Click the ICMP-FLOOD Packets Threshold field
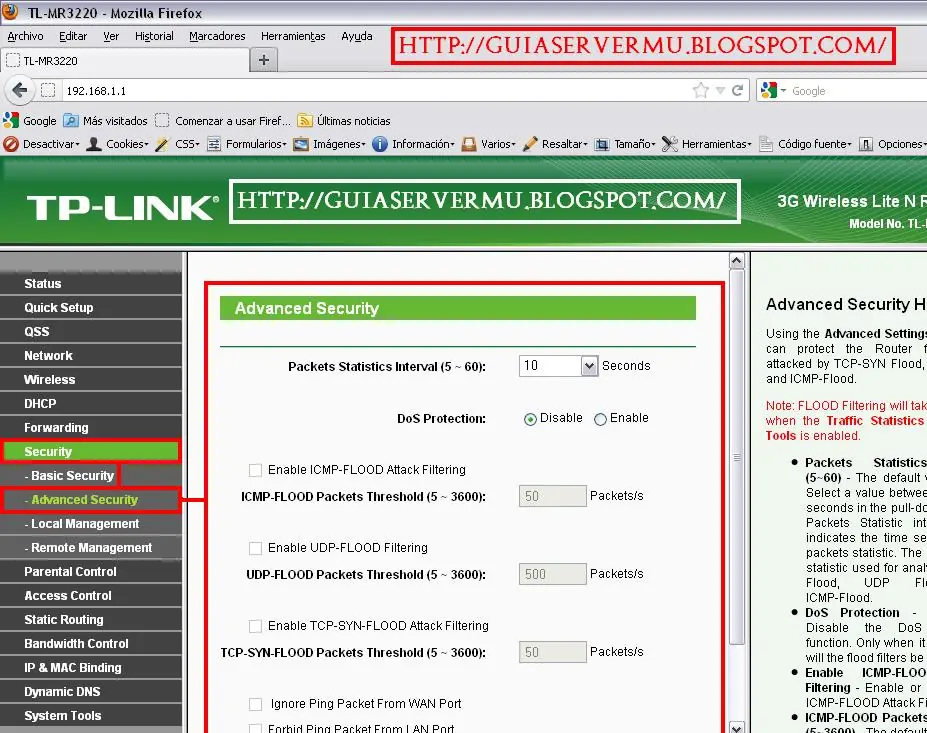927x733 pixels. click(553, 496)
